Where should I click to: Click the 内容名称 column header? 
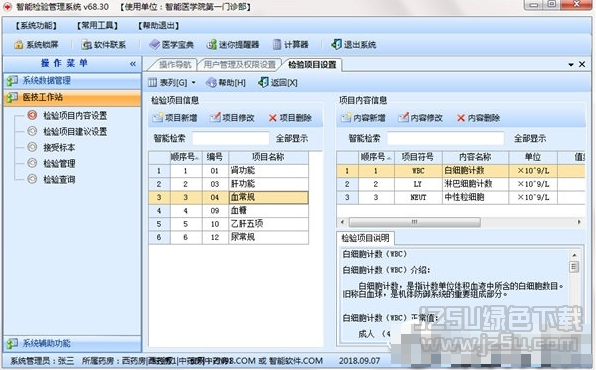475,157
